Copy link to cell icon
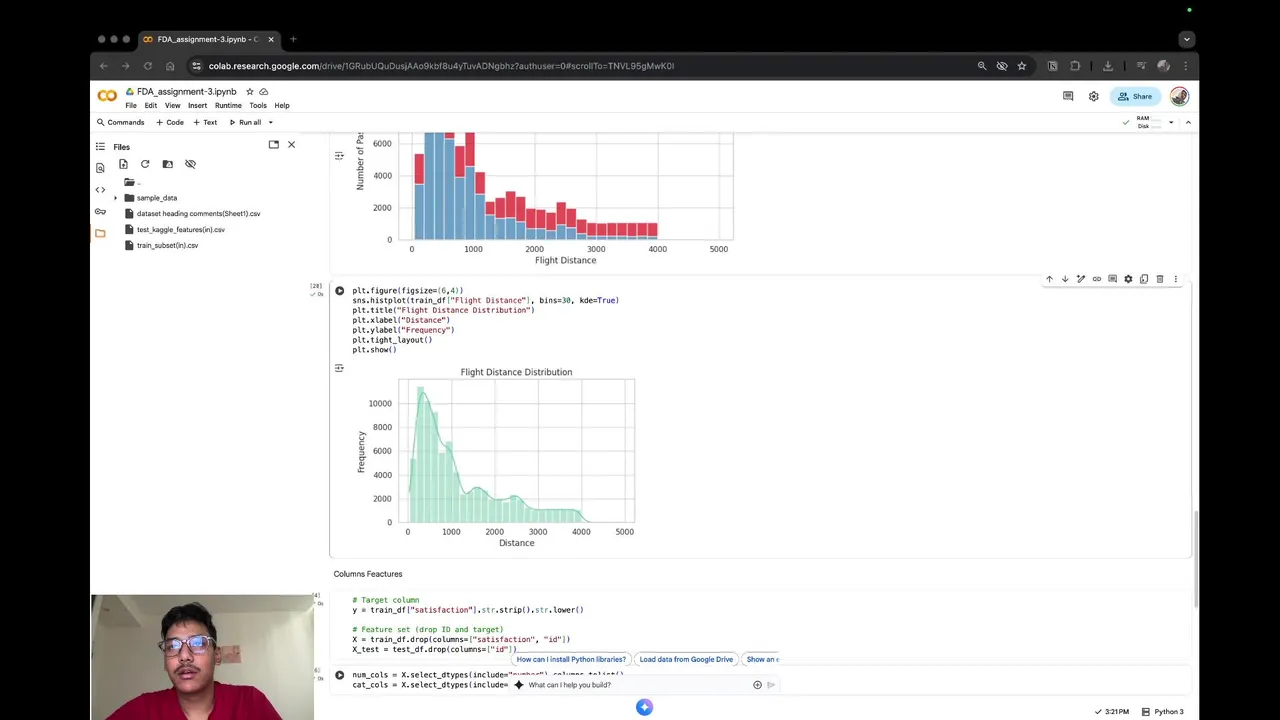The height and width of the screenshot is (720, 1280). click(x=1097, y=279)
